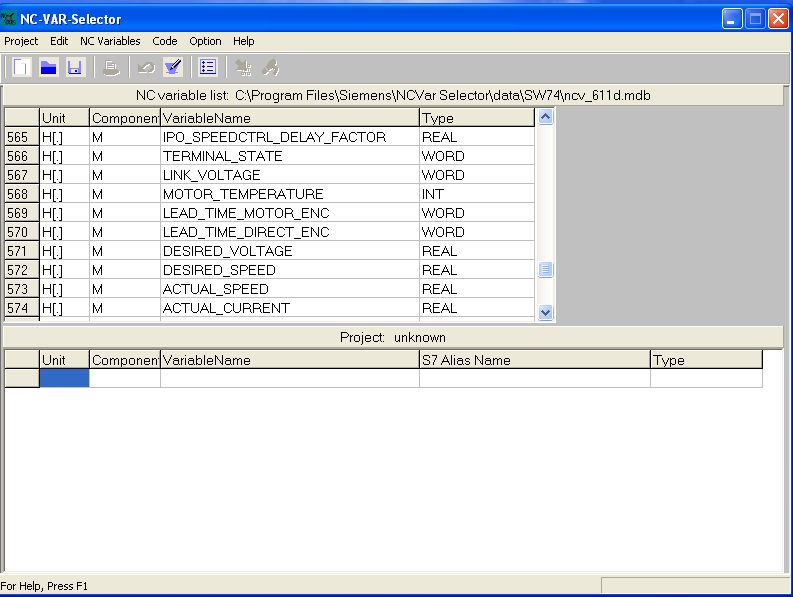The height and width of the screenshot is (597, 793).
Task: Open the Project menu
Action: (21, 41)
